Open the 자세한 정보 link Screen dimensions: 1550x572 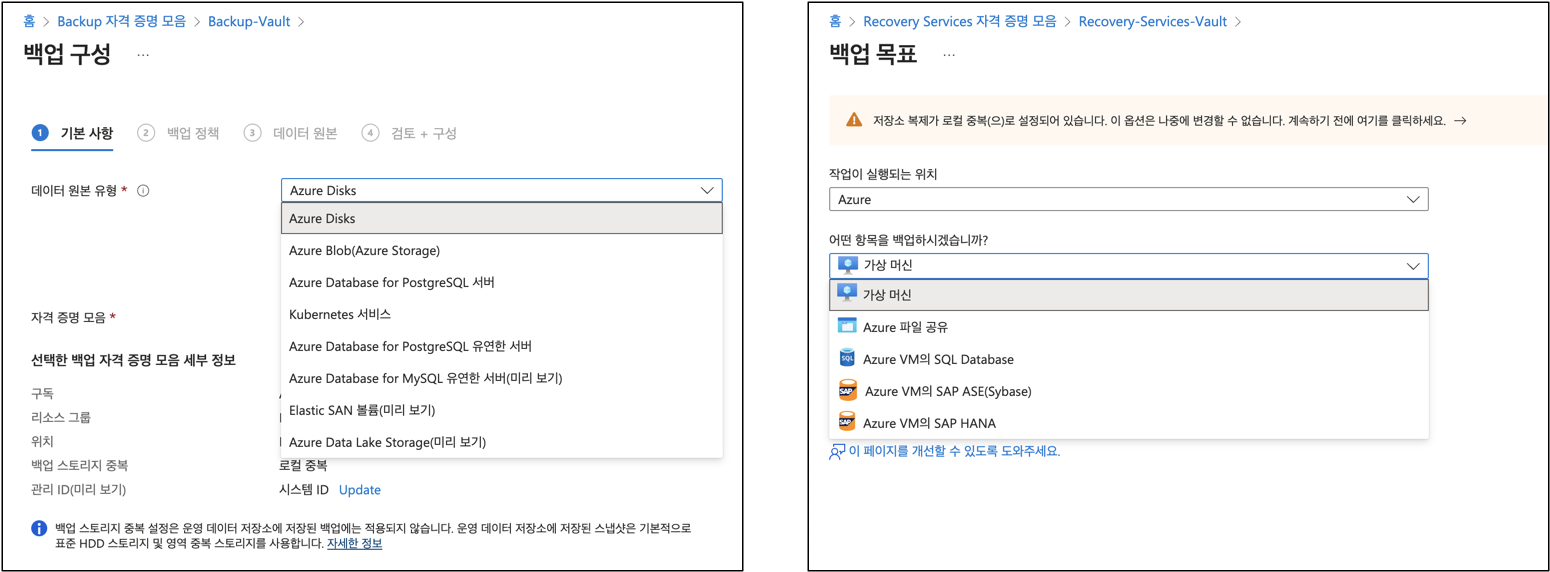click(x=354, y=544)
